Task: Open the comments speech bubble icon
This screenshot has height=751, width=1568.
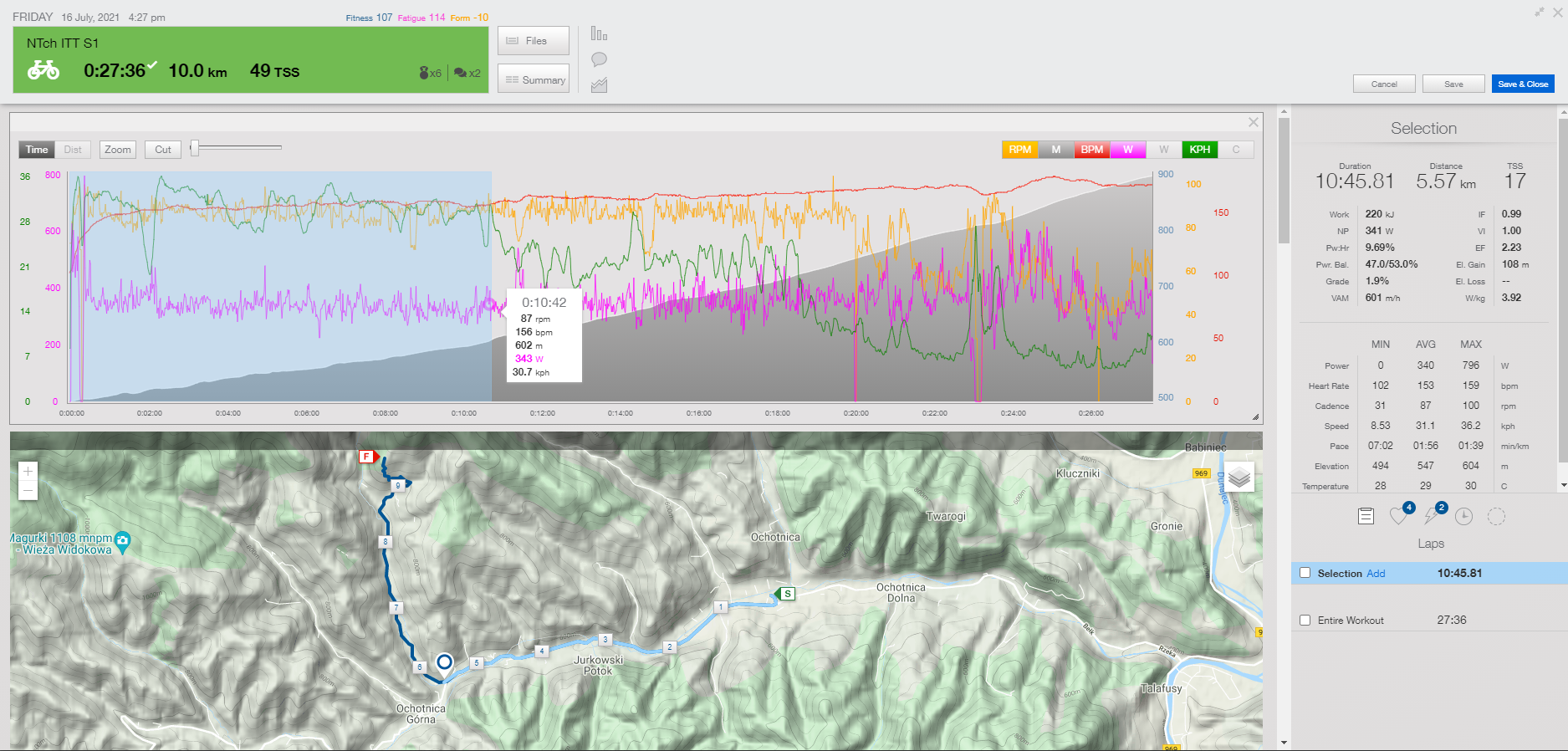Action: click(599, 59)
